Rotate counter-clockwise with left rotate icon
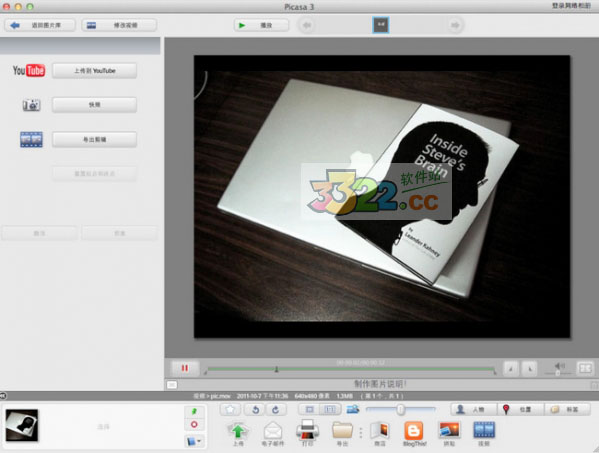 click(x=256, y=410)
